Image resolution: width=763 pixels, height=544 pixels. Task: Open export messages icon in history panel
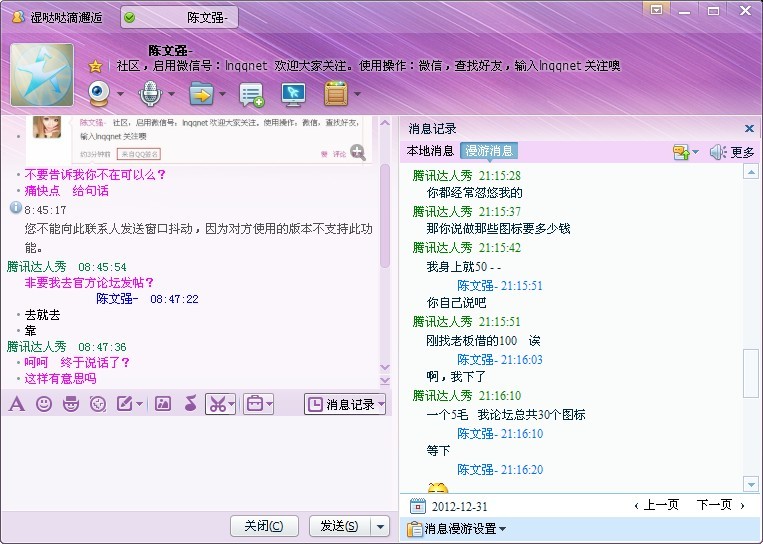682,152
